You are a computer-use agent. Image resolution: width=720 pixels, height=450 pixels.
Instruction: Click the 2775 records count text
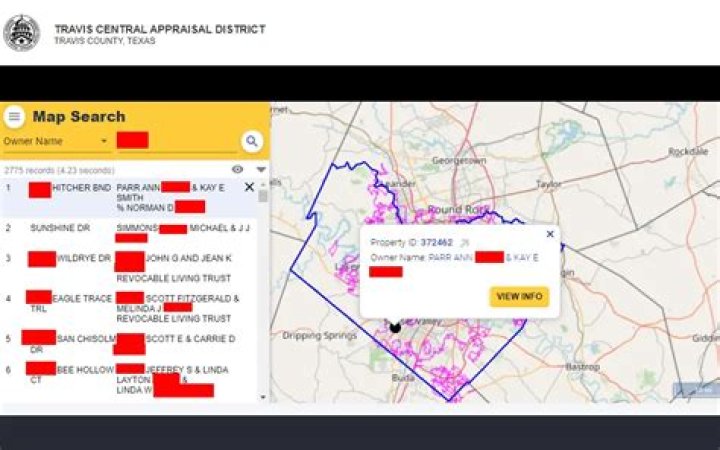59,170
